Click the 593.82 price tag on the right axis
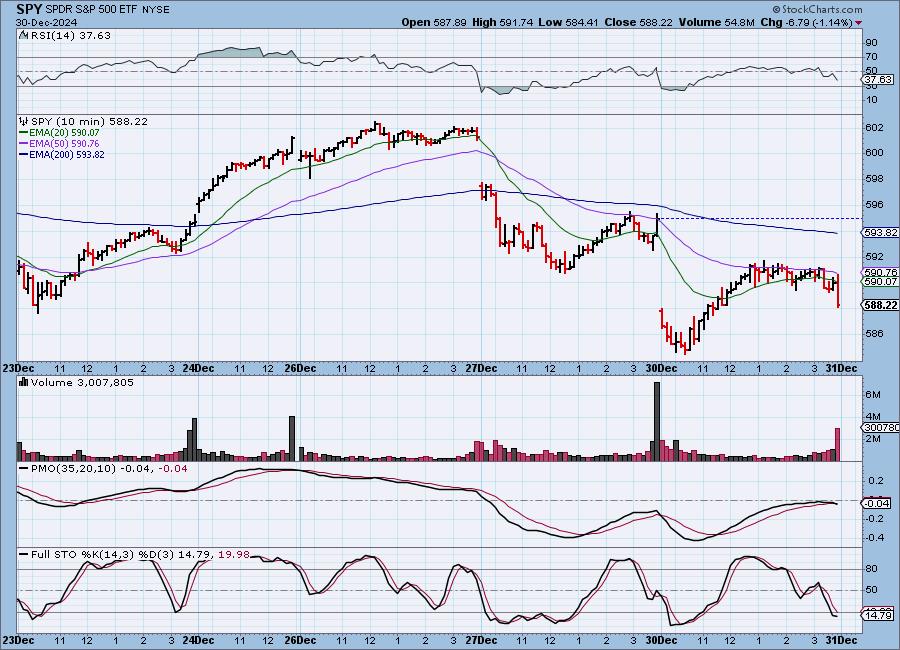This screenshot has width=900, height=650. [x=880, y=233]
